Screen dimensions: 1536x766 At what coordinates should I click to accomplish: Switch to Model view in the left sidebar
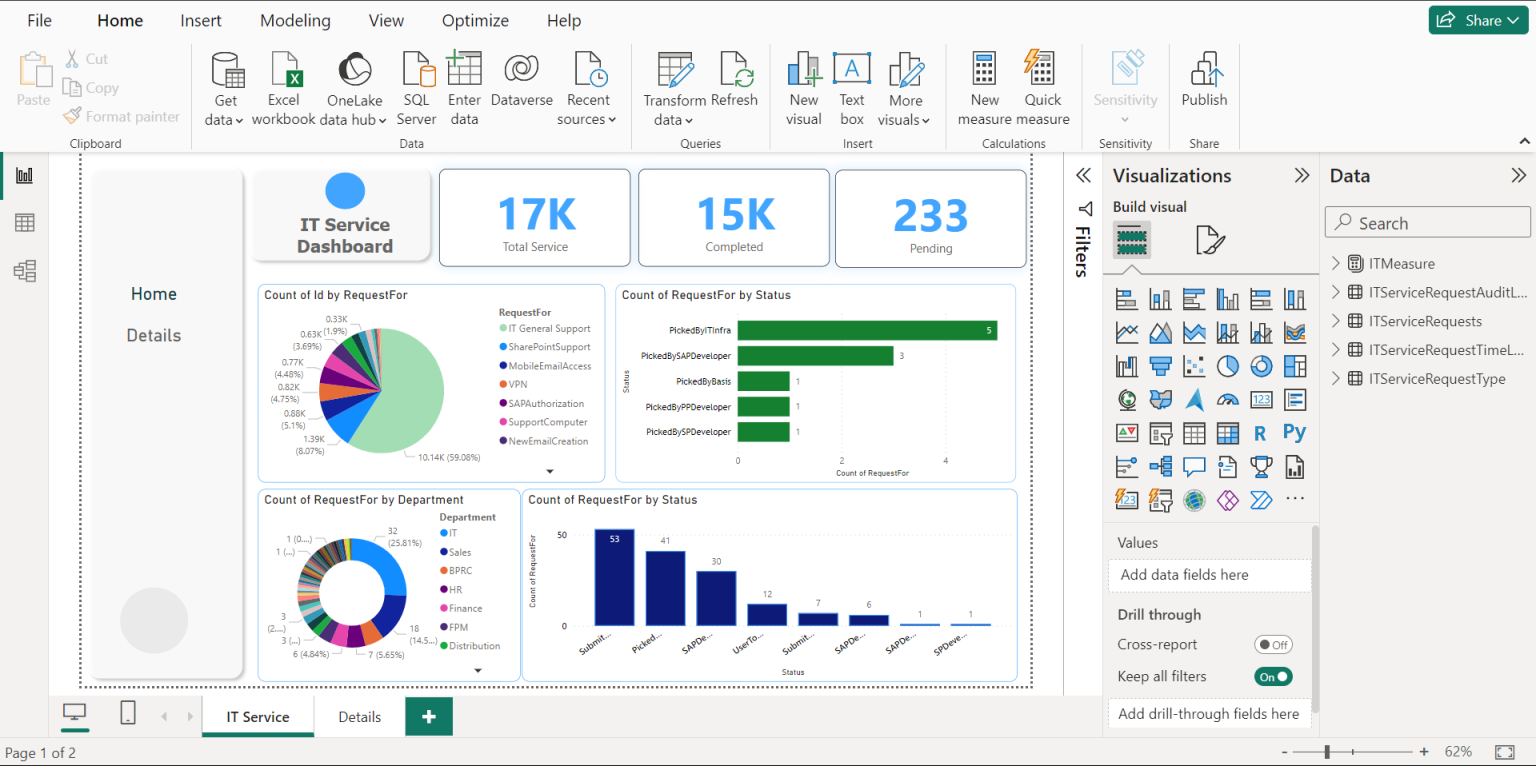click(24, 270)
